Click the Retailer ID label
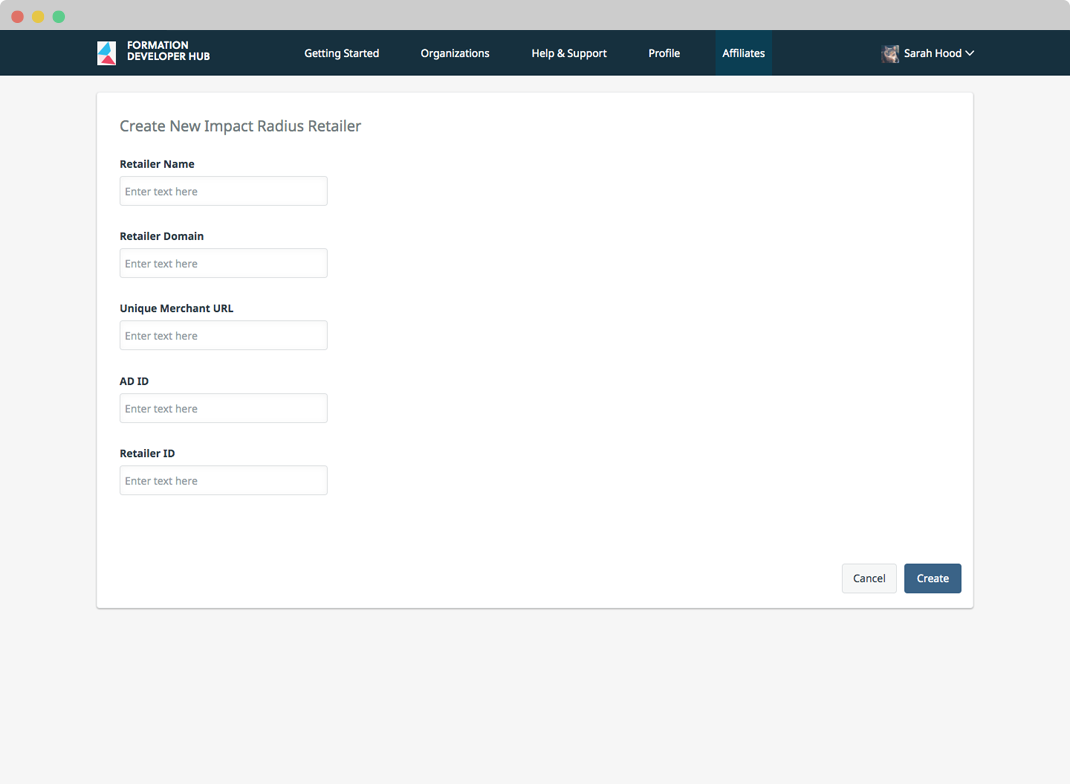Image resolution: width=1070 pixels, height=784 pixels. tap(147, 454)
